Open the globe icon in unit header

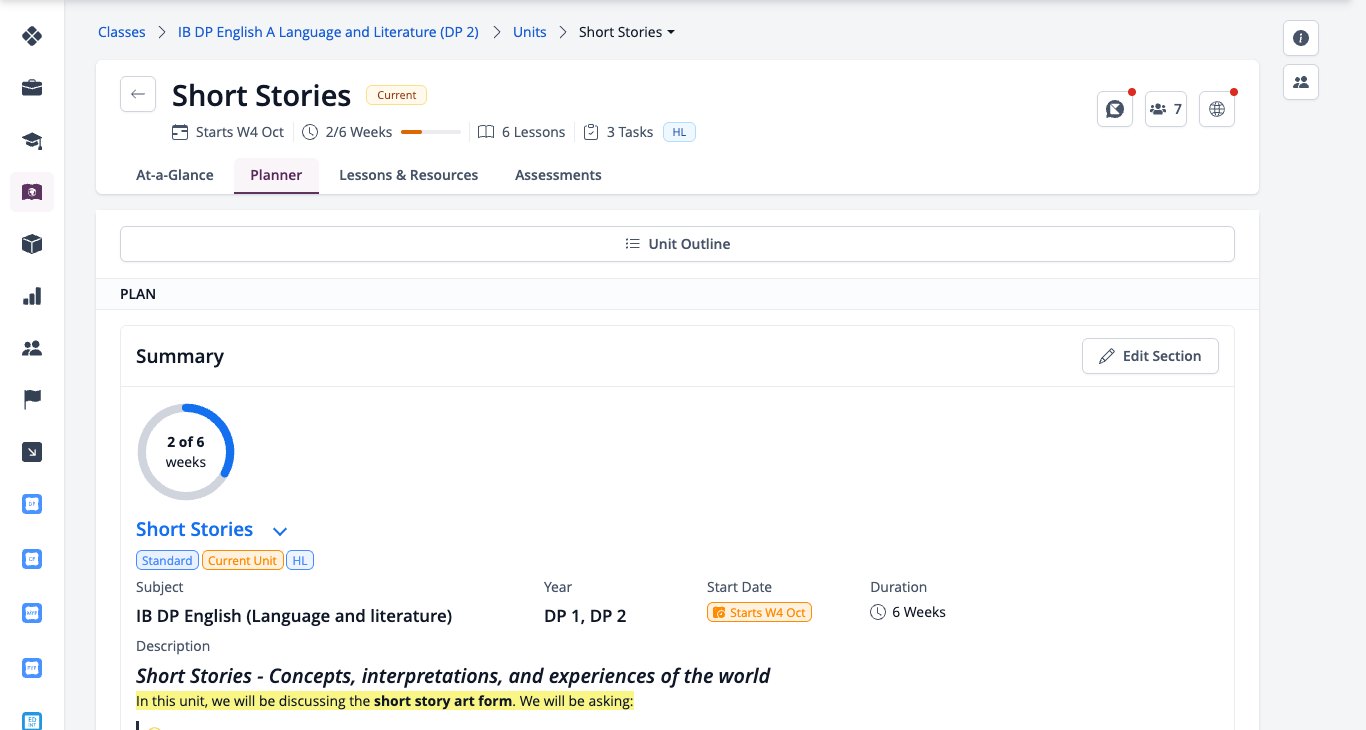click(1217, 109)
